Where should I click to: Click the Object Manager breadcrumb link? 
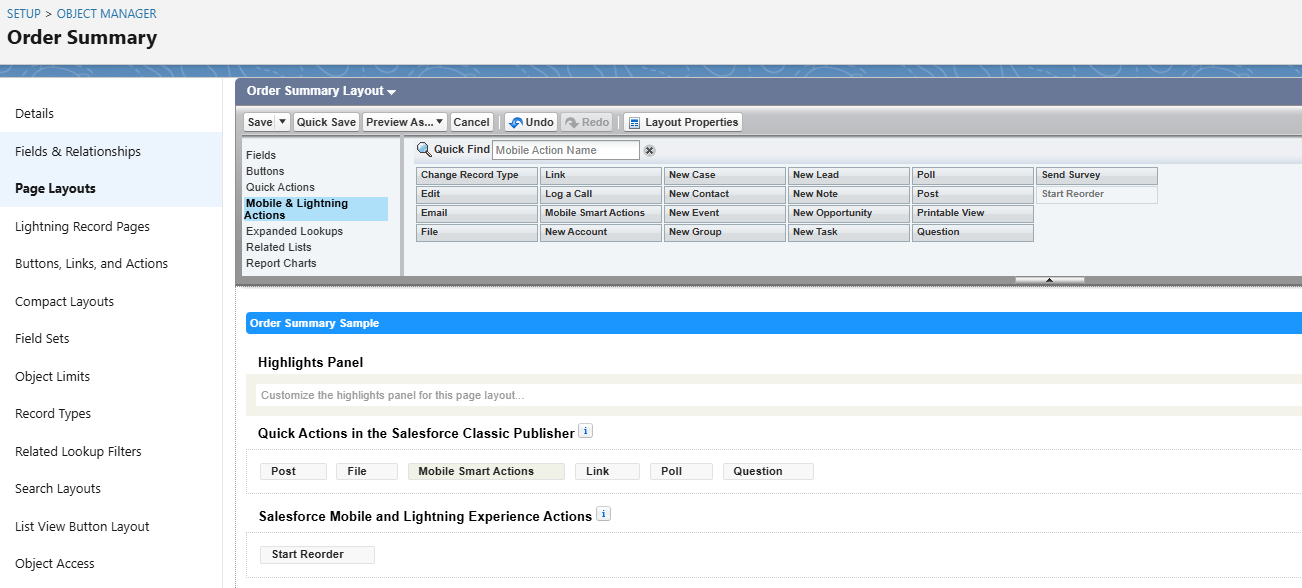(106, 14)
